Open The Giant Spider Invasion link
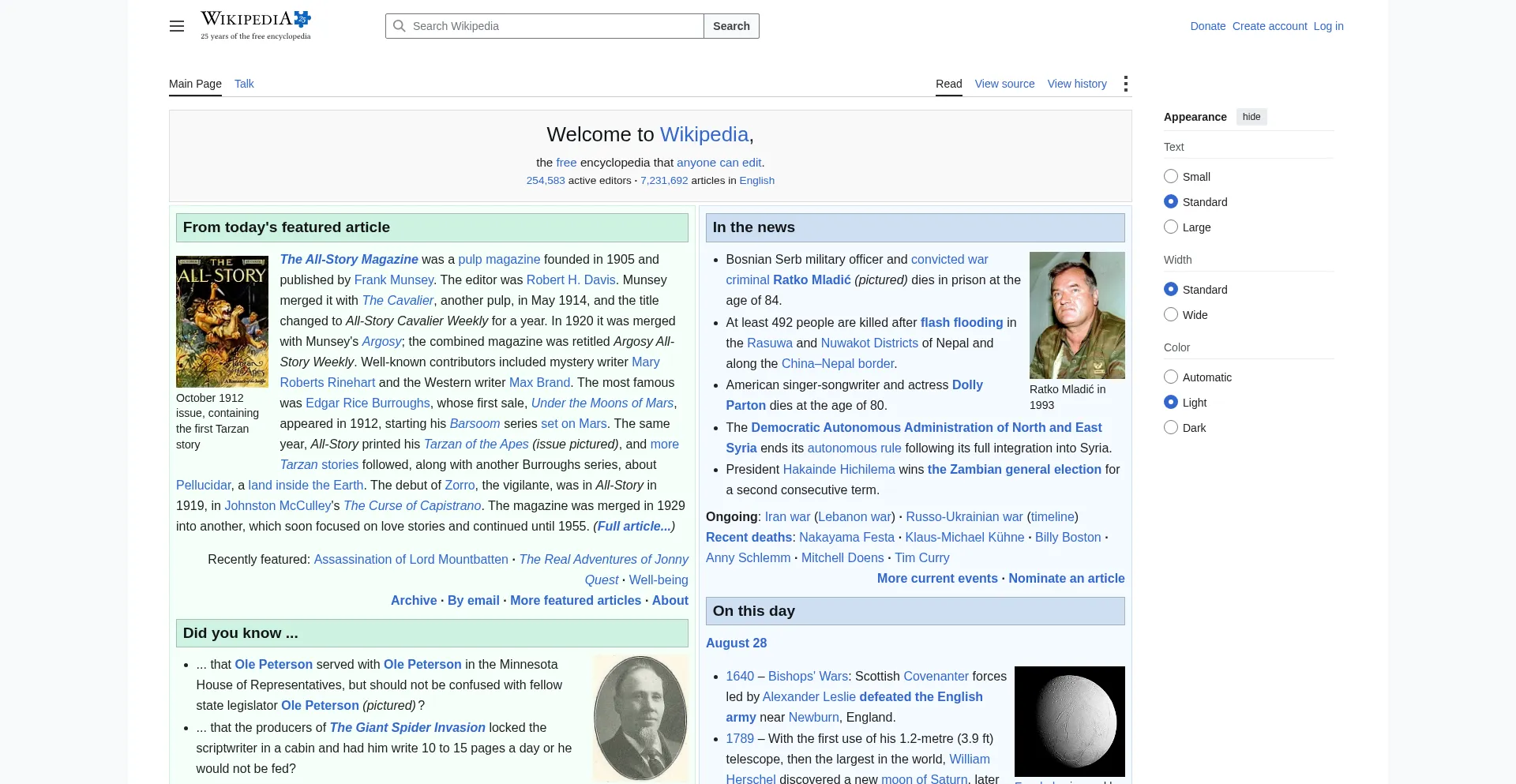Viewport: 1516px width, 784px height. tap(407, 727)
